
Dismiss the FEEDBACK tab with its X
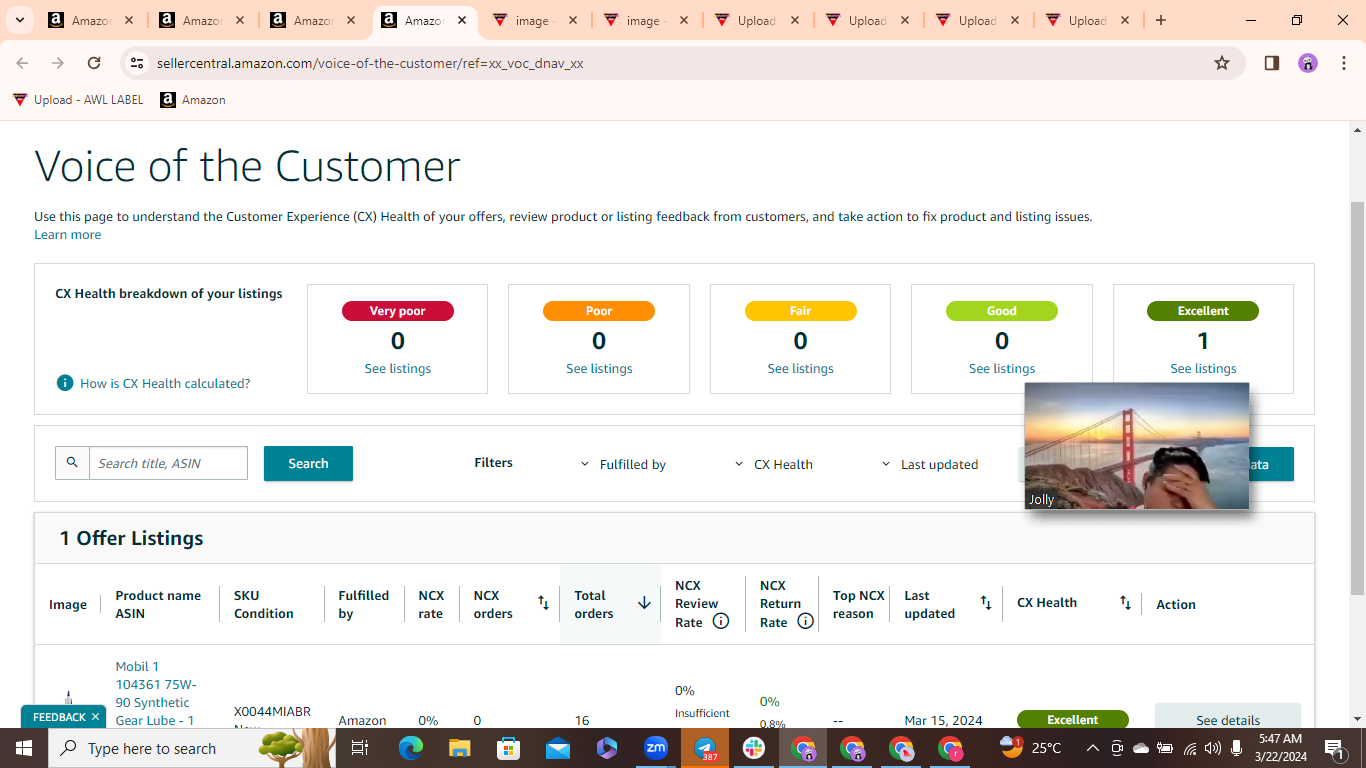tap(95, 717)
